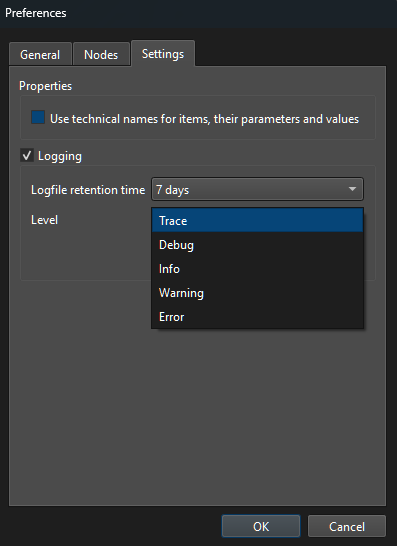Viewport: 397px width, 546px height.
Task: Switch to the General tab
Action: tap(40, 54)
